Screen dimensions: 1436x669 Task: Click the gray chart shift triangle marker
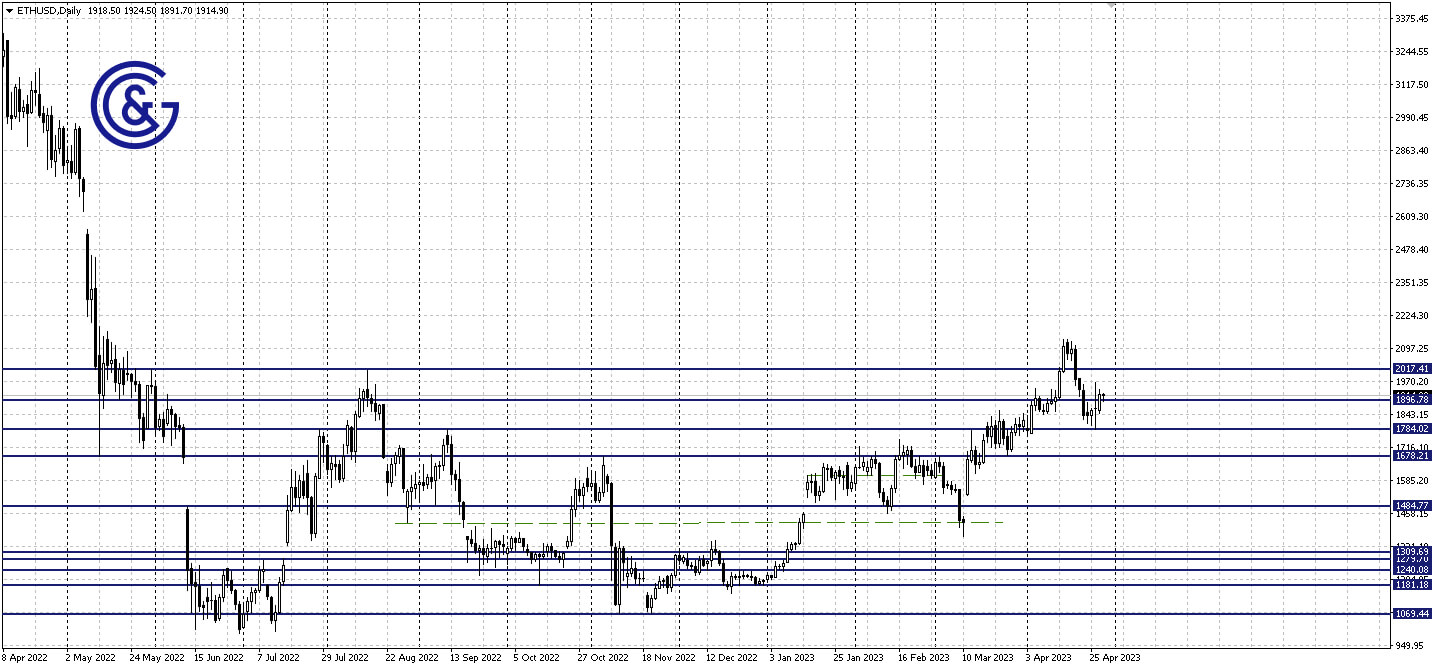point(1110,6)
